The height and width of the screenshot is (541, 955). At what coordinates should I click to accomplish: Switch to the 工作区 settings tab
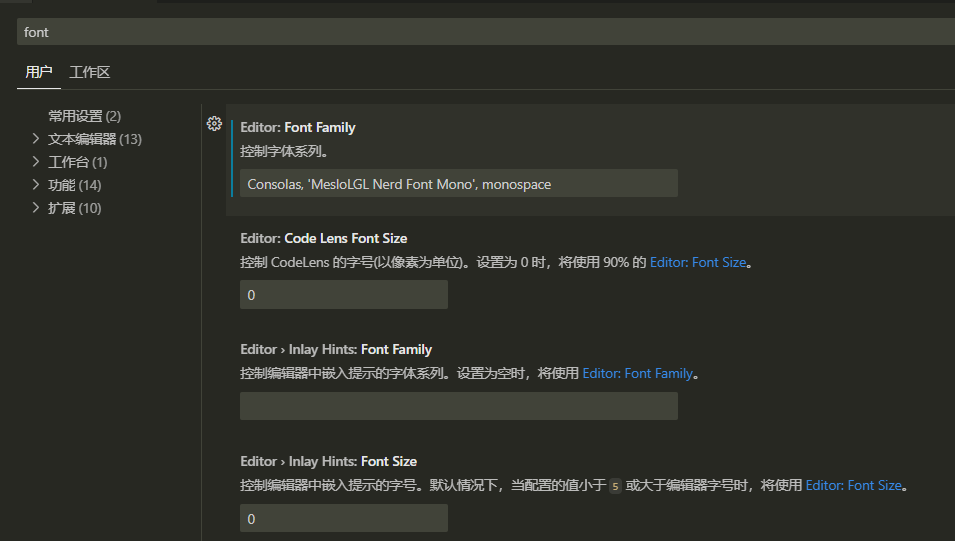90,72
